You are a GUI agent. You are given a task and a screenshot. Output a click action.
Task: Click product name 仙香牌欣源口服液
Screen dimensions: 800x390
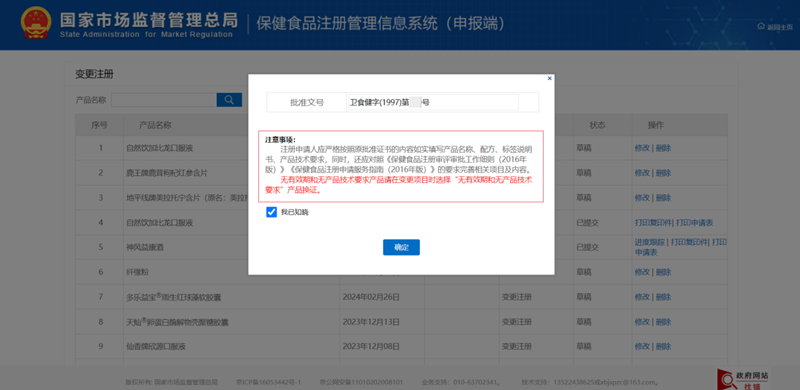(x=155, y=347)
